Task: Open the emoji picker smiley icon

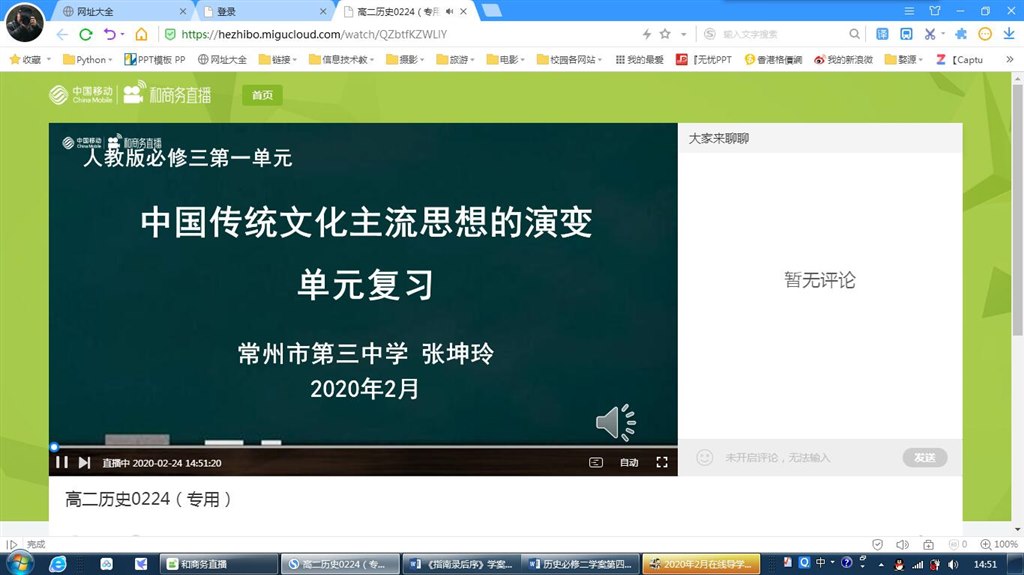Action: click(705, 457)
